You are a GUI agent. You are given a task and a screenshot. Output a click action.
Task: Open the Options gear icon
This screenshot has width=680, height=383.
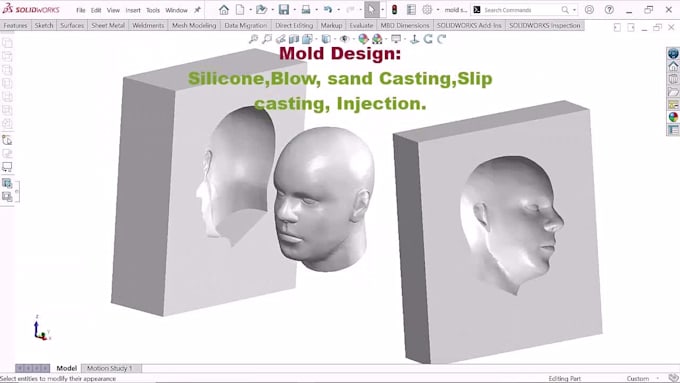click(427, 10)
